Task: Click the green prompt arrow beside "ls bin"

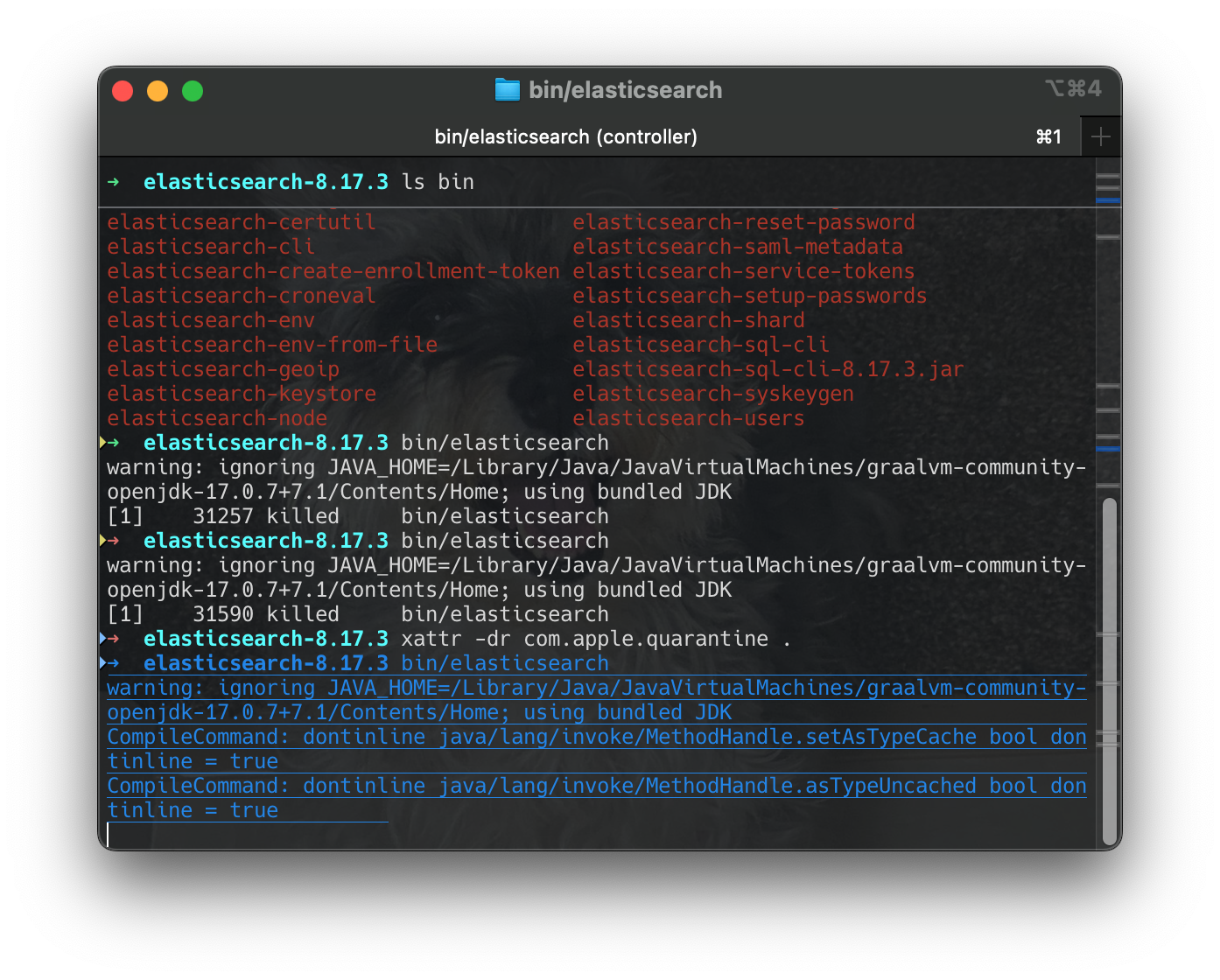Action: [114, 182]
